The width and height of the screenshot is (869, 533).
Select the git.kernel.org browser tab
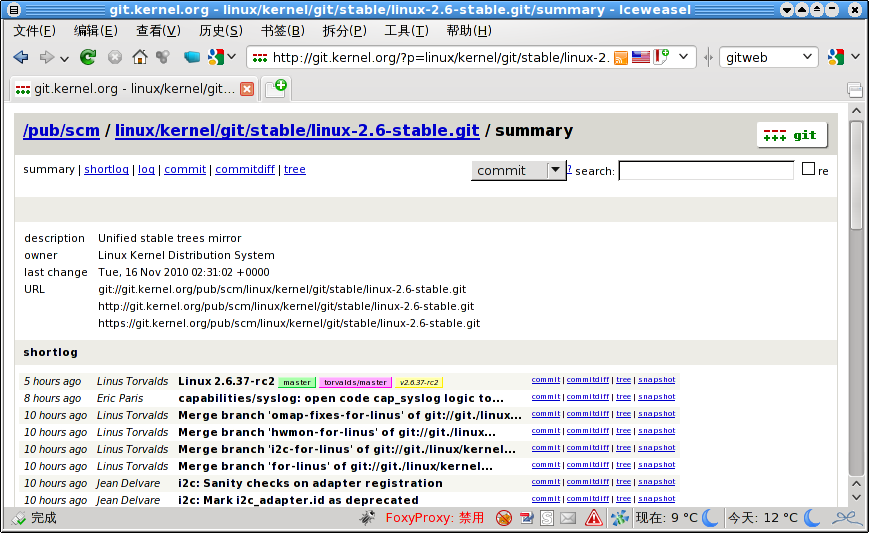[x=134, y=89]
